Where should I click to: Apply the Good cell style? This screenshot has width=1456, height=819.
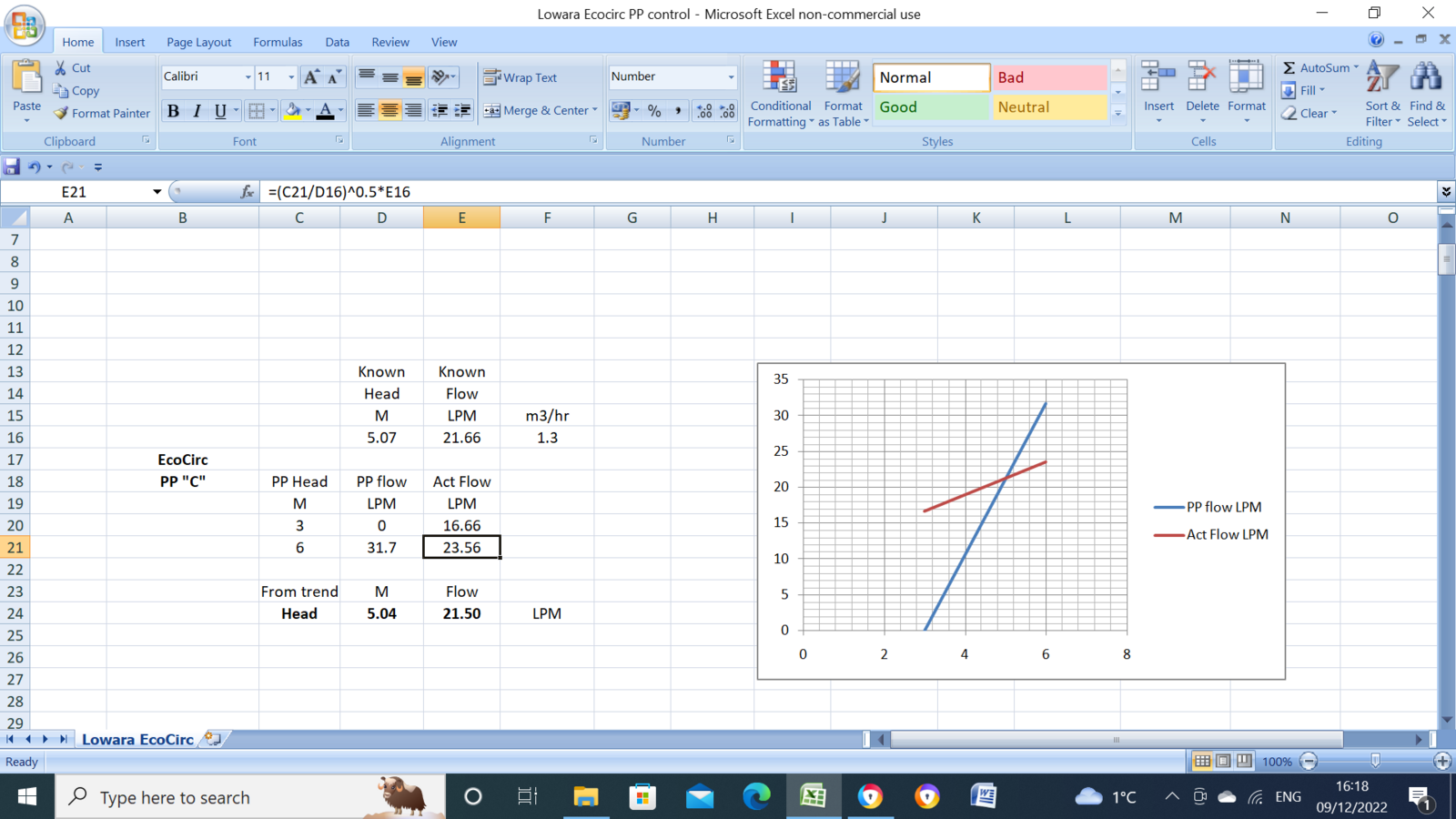(930, 107)
